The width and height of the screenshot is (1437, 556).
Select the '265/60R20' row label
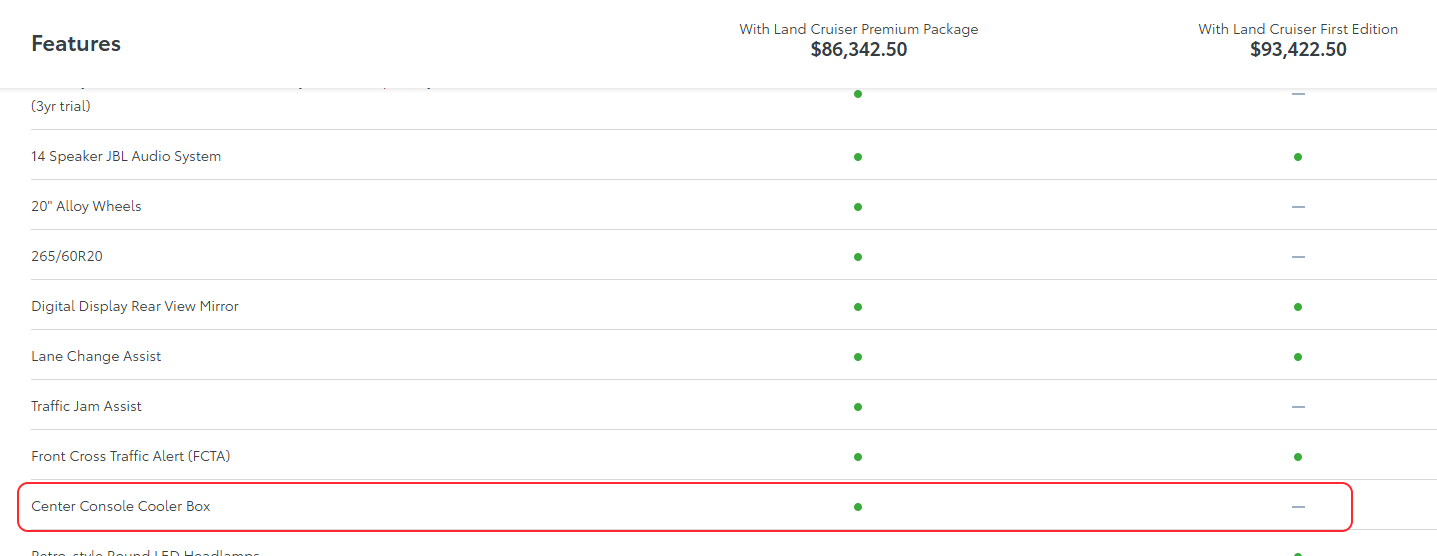click(x=67, y=256)
